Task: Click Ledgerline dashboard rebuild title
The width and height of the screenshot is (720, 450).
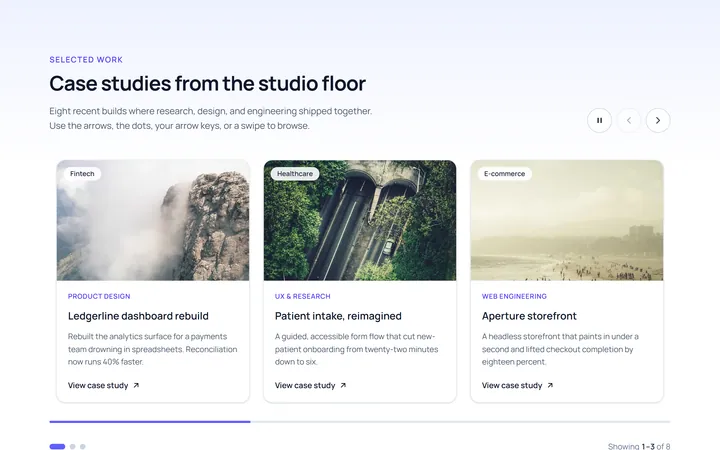Action: [x=138, y=316]
